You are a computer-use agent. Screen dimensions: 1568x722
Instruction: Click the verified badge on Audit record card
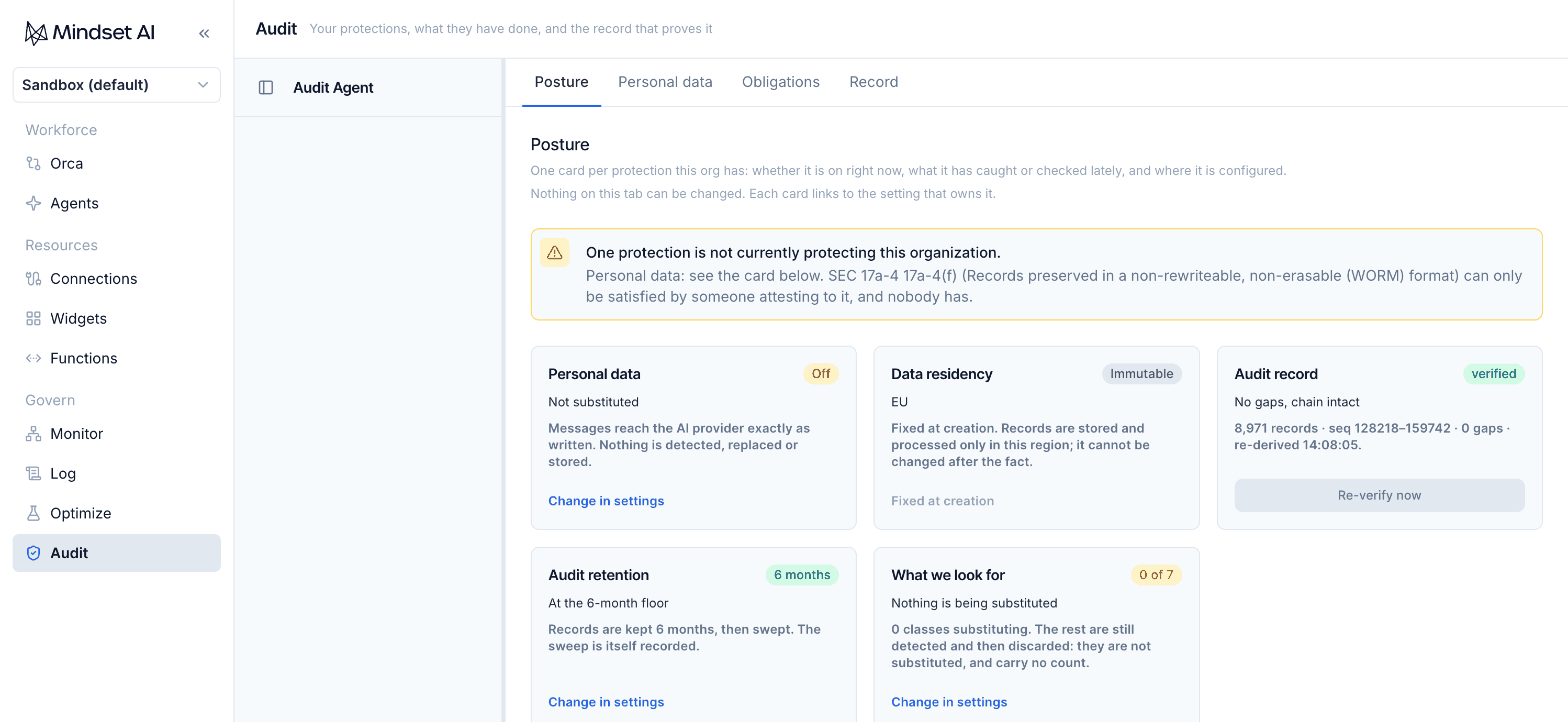point(1494,374)
